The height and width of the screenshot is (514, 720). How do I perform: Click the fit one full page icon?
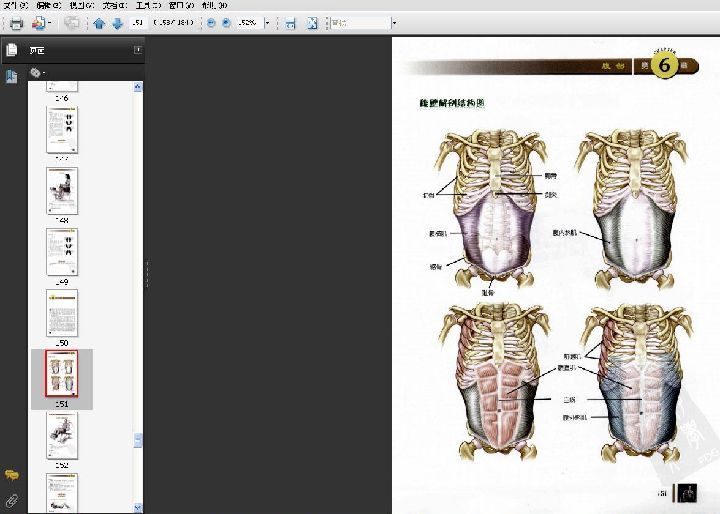[312, 23]
